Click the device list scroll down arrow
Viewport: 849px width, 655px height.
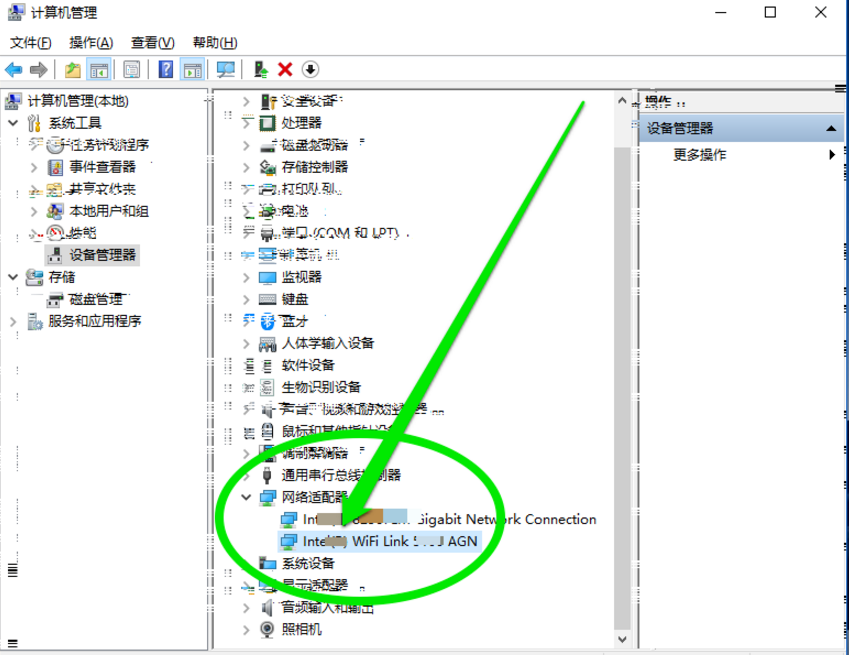tap(622, 639)
